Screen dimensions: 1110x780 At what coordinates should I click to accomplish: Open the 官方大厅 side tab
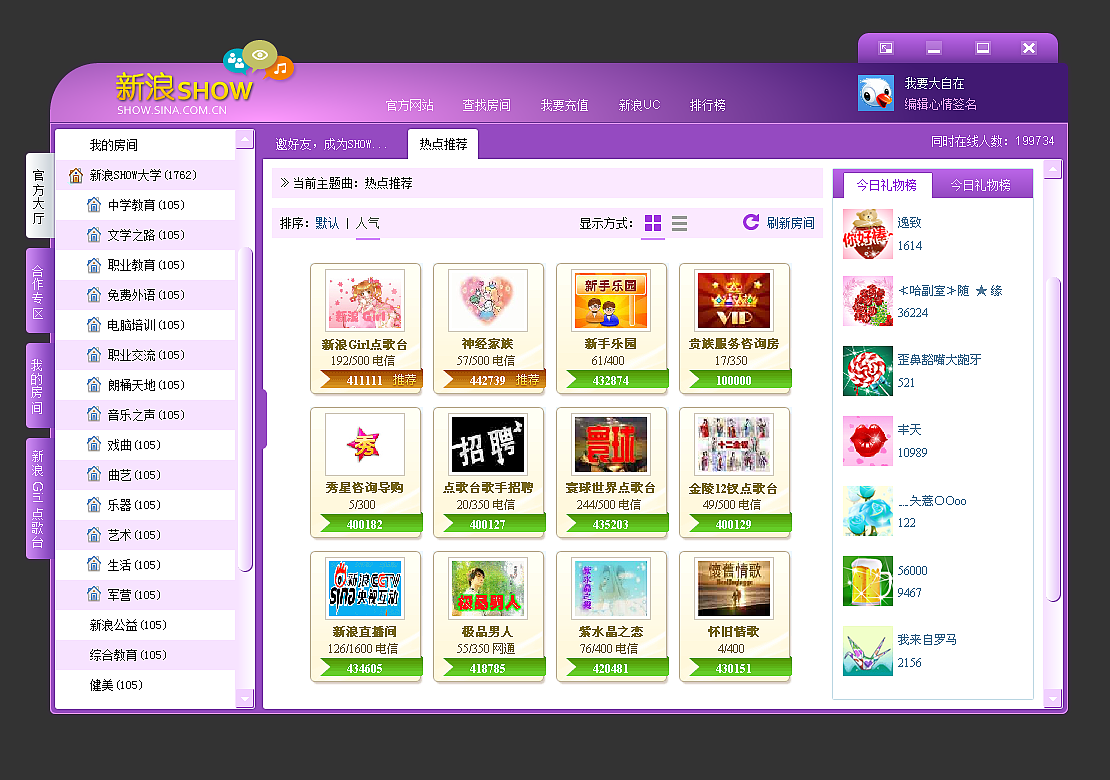[38, 196]
